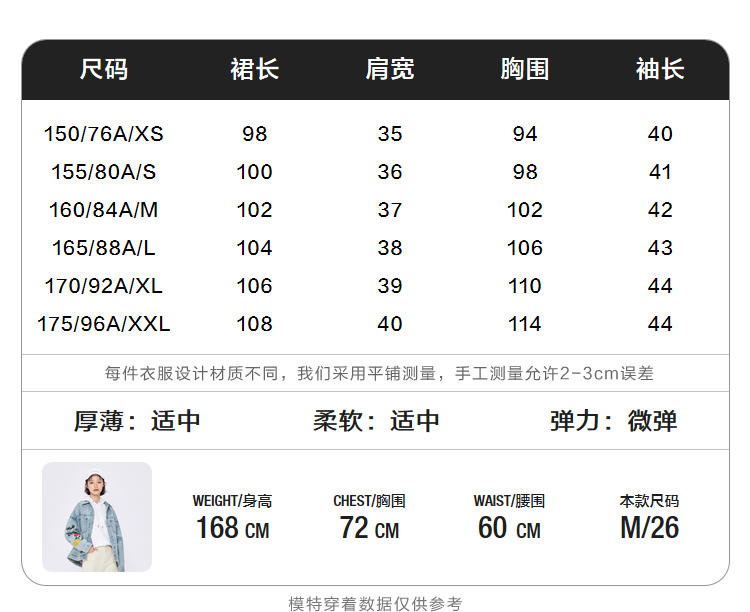Click 袖长 value 42 in 160/84A/M row
The height and width of the screenshot is (612, 750).
point(660,210)
